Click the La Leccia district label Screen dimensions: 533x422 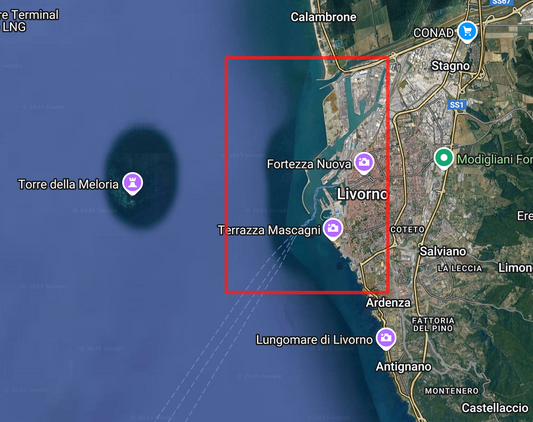460,268
